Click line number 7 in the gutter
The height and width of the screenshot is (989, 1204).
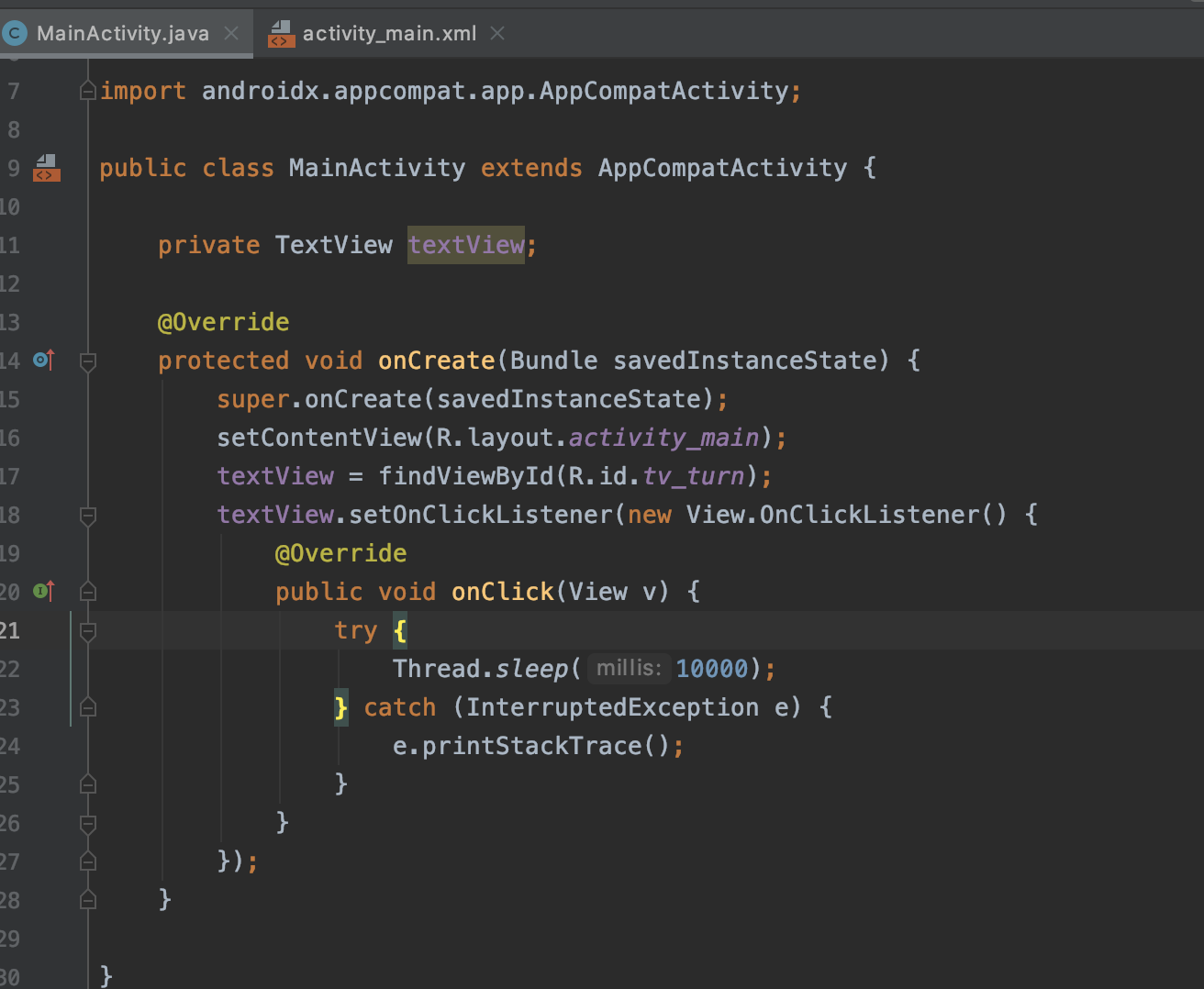13,91
